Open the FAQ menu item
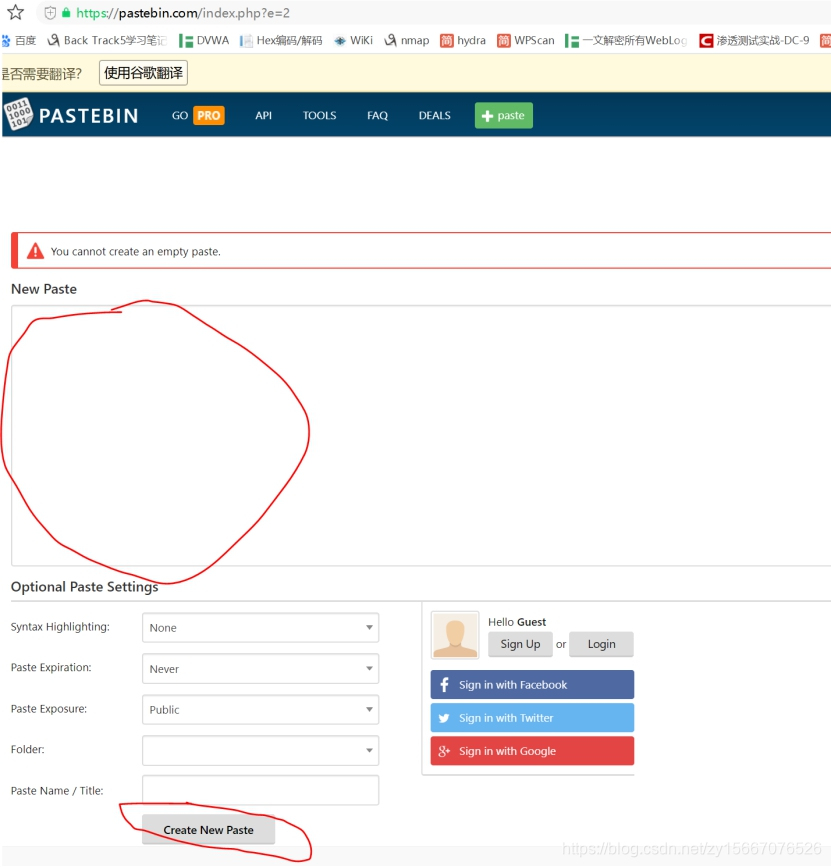The image size is (831, 867). 378,116
